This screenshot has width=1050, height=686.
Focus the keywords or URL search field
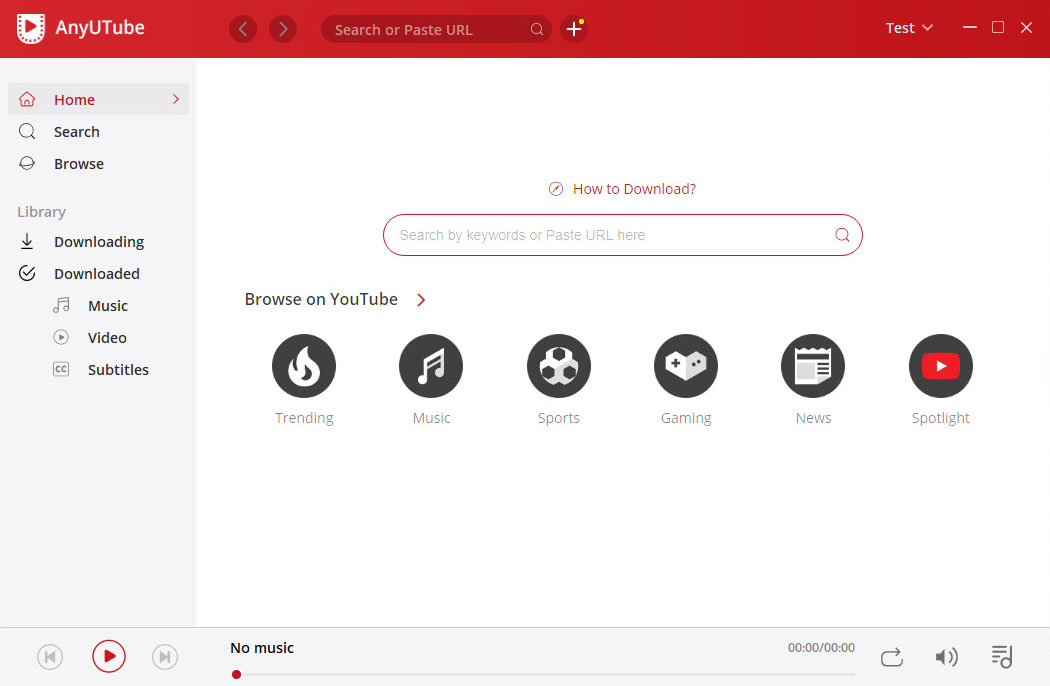[623, 235]
